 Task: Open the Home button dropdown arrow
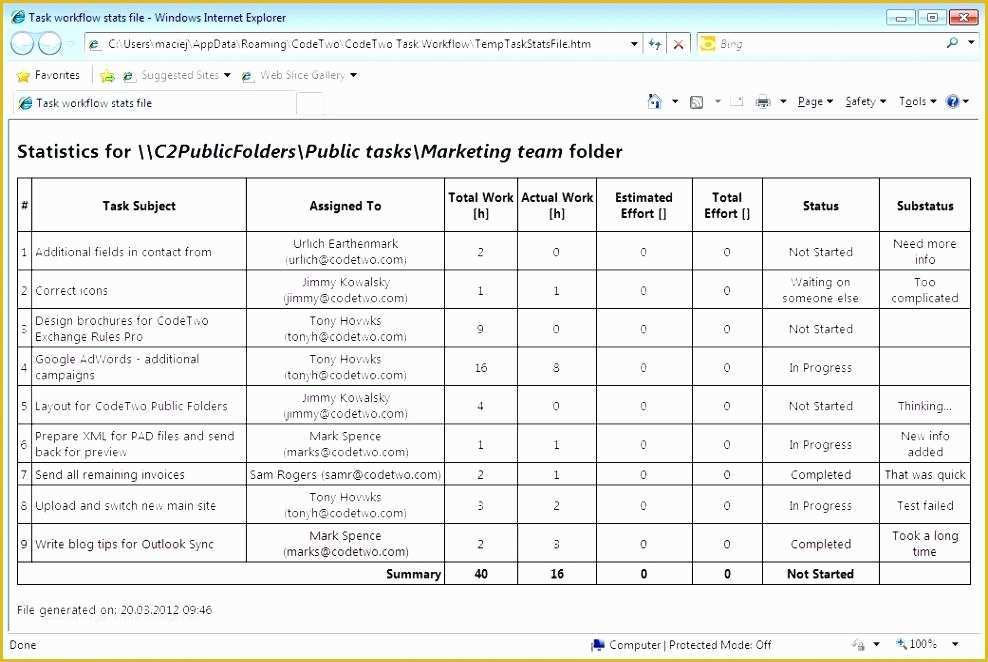click(x=675, y=101)
